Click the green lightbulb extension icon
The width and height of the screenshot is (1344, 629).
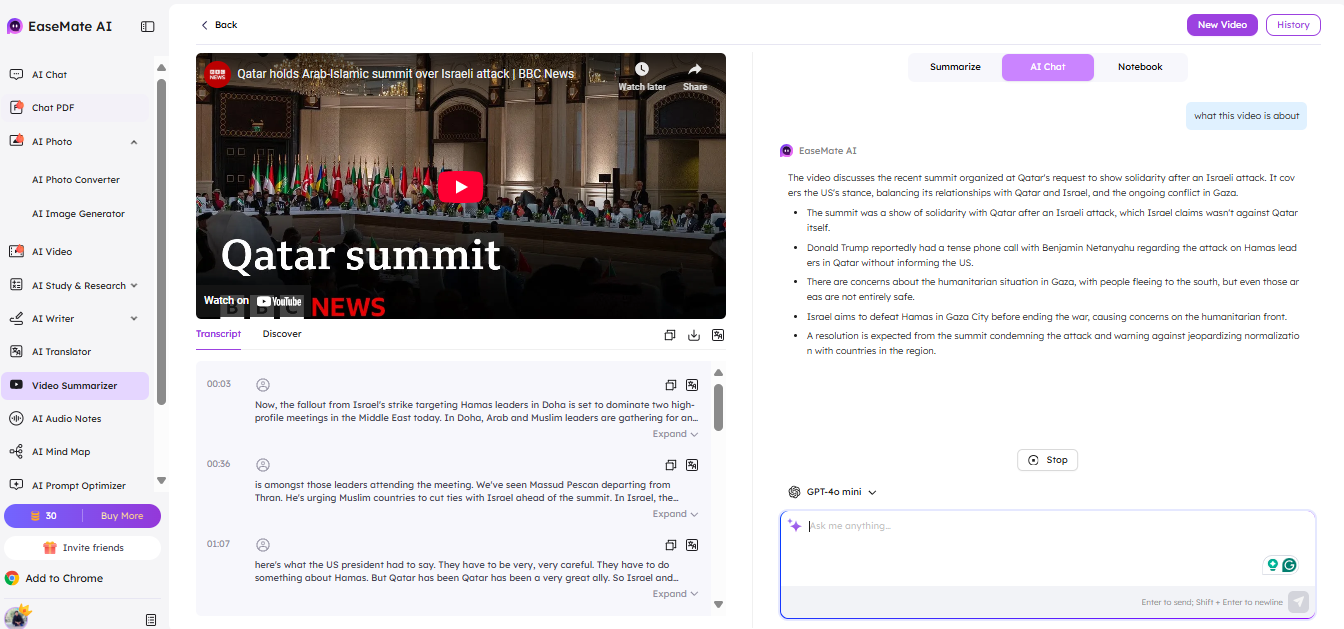click(1273, 565)
